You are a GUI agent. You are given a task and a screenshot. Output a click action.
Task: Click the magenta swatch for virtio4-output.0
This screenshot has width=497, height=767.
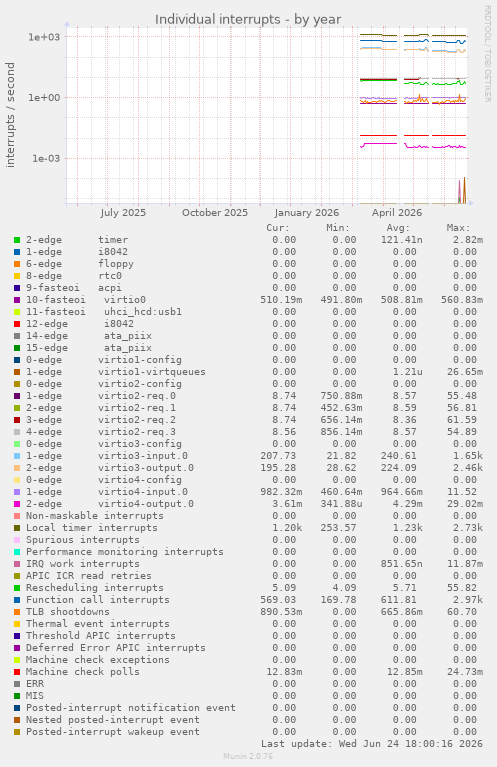17,504
